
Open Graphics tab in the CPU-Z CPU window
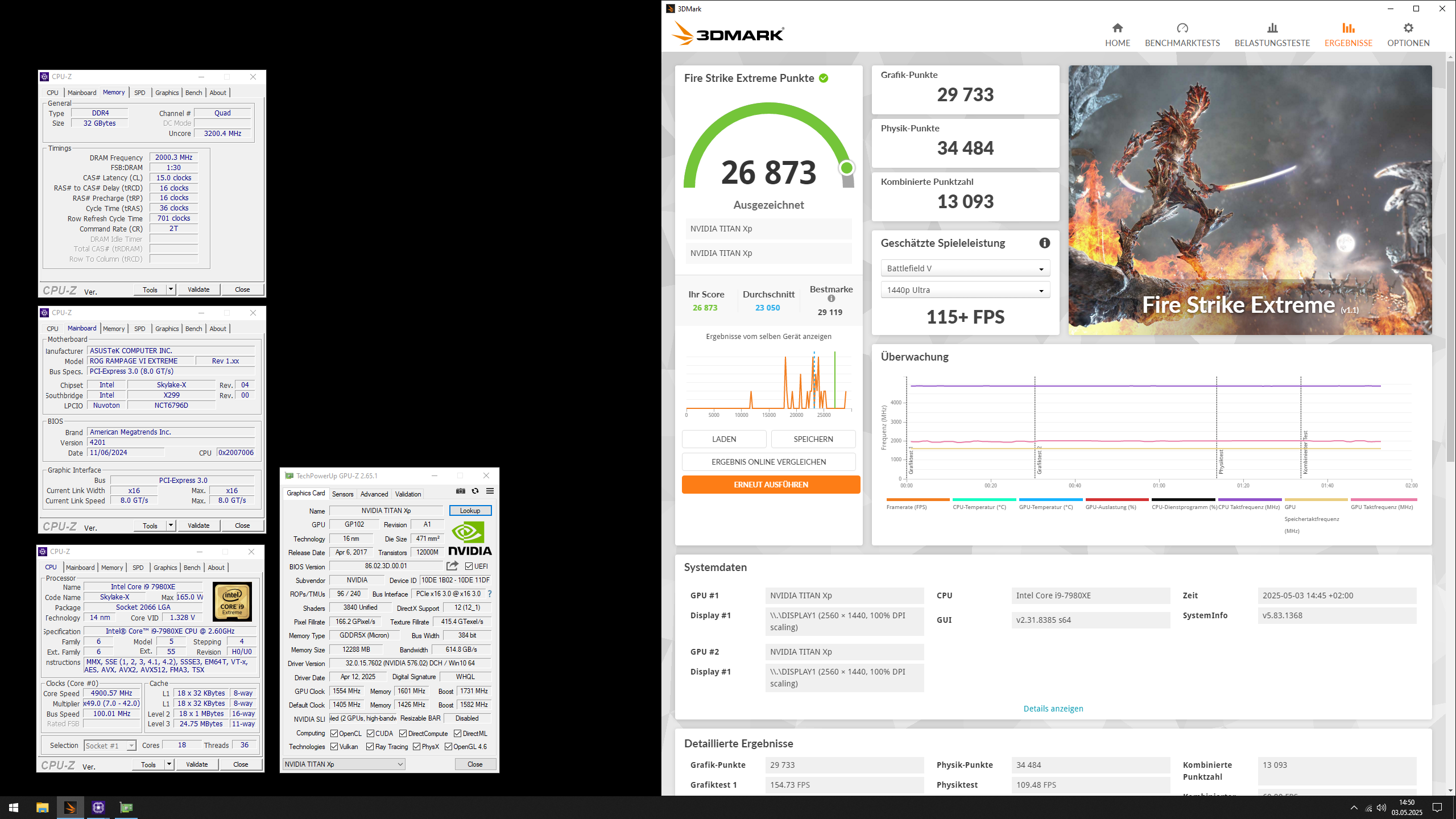click(166, 568)
